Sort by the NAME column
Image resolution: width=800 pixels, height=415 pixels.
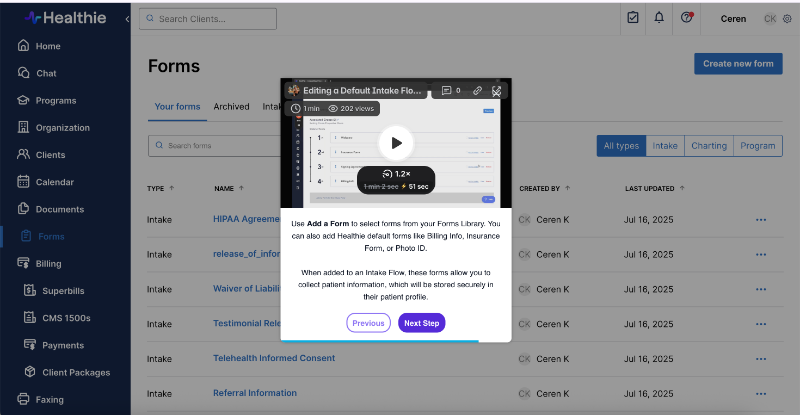coord(229,188)
